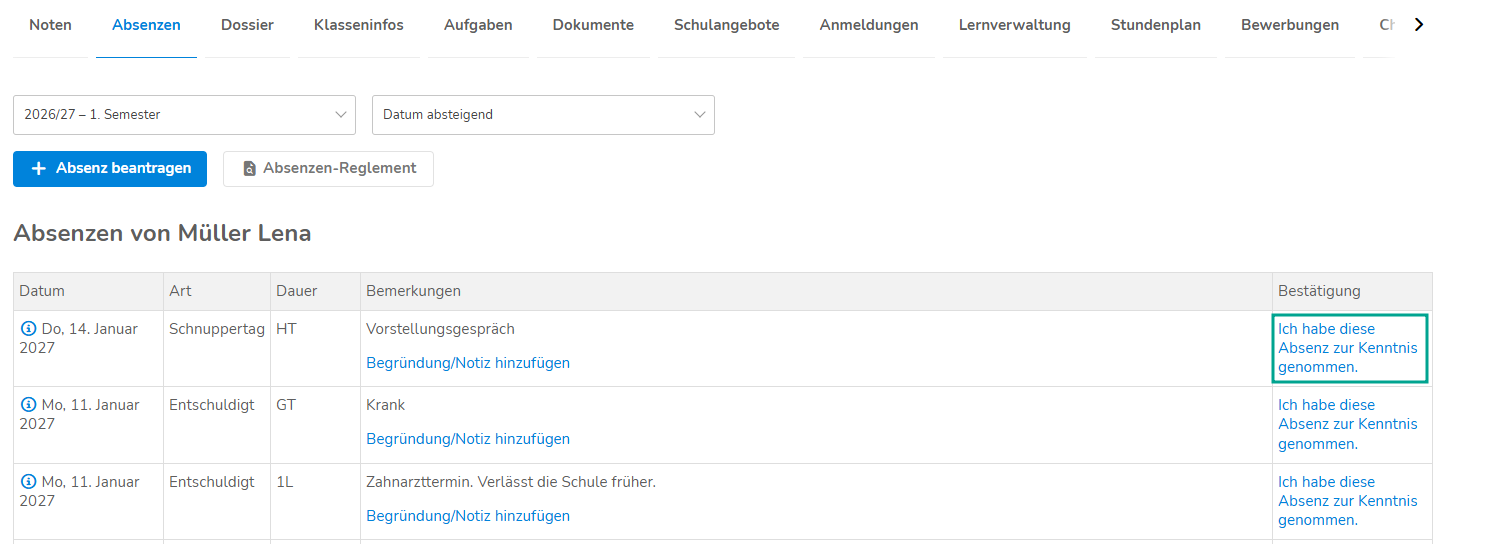Add Begründung/Notiz for the Vorstellungsgespräch absence
1492x544 pixels.
click(468, 363)
